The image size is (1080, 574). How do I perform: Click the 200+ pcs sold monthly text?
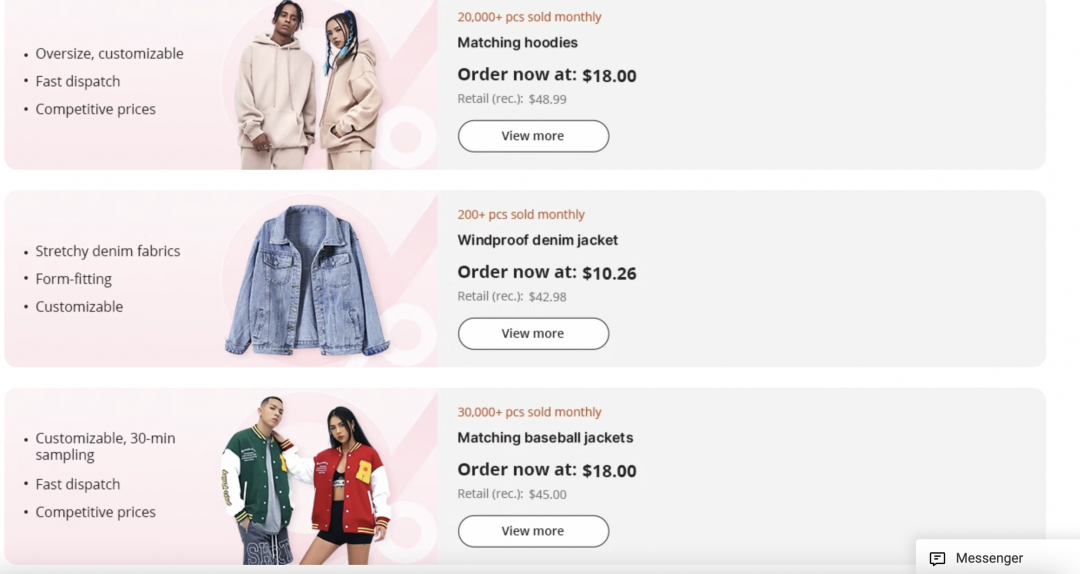point(521,214)
